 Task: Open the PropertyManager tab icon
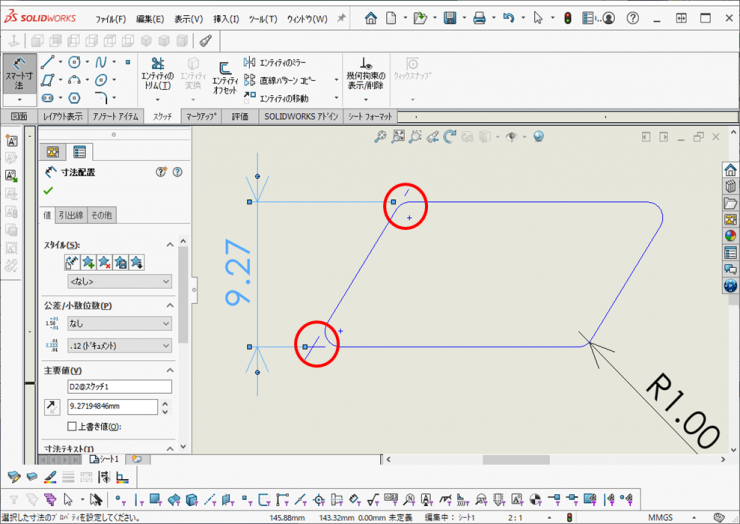click(79, 152)
